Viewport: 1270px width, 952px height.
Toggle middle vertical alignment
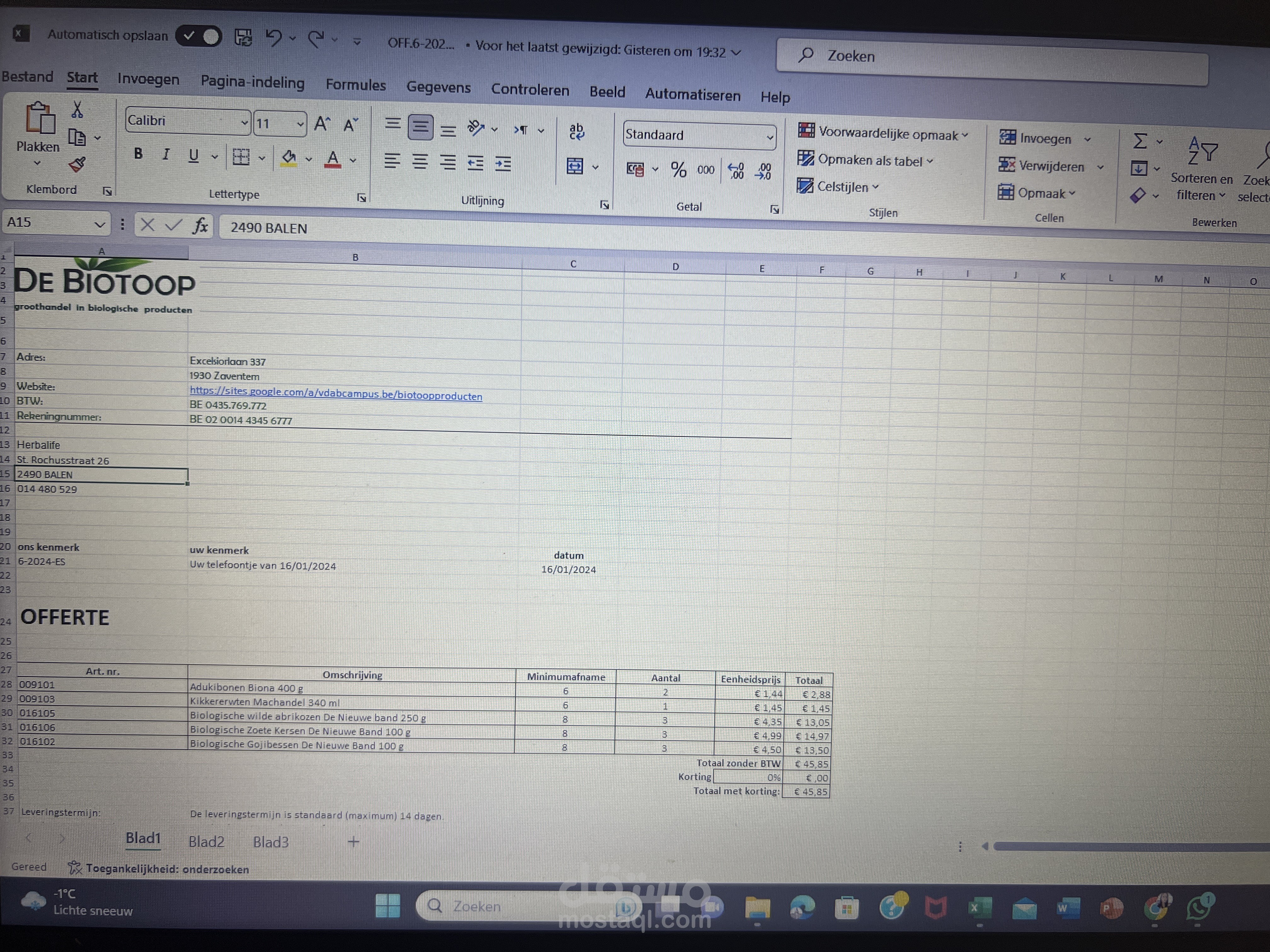420,127
